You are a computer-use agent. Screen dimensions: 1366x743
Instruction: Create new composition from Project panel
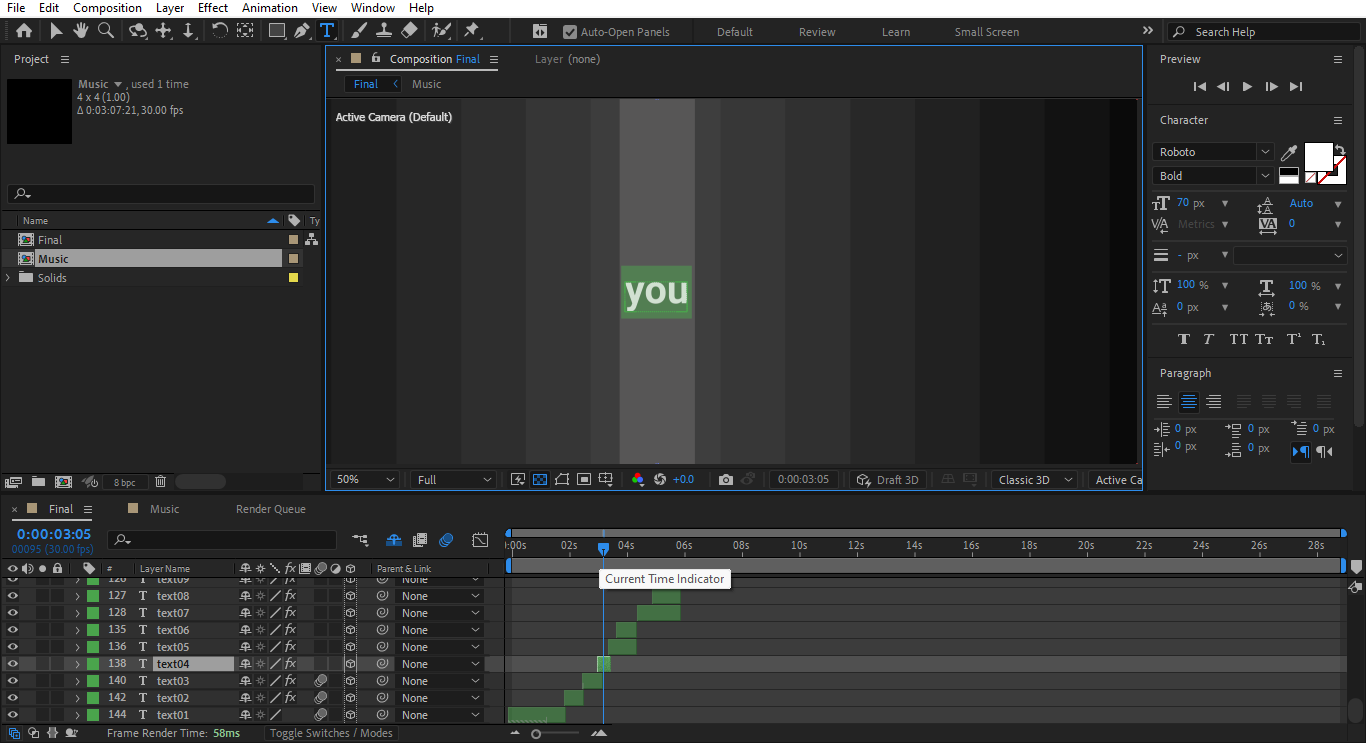click(63, 482)
